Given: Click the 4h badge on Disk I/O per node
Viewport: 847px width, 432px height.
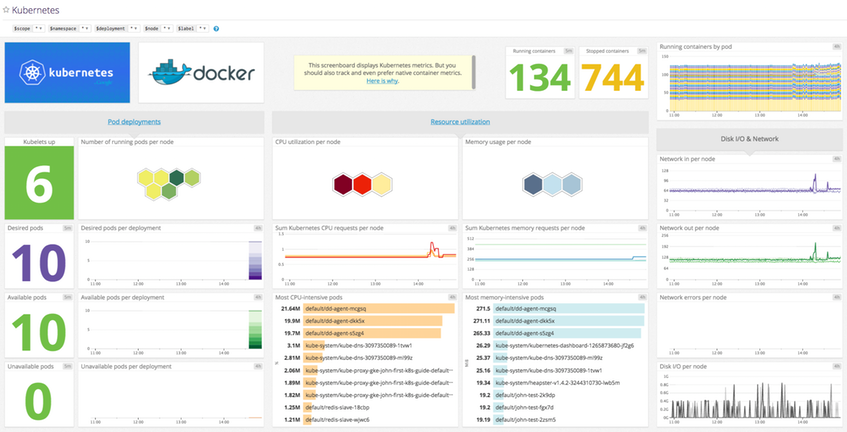Looking at the screenshot, I should click(836, 366).
